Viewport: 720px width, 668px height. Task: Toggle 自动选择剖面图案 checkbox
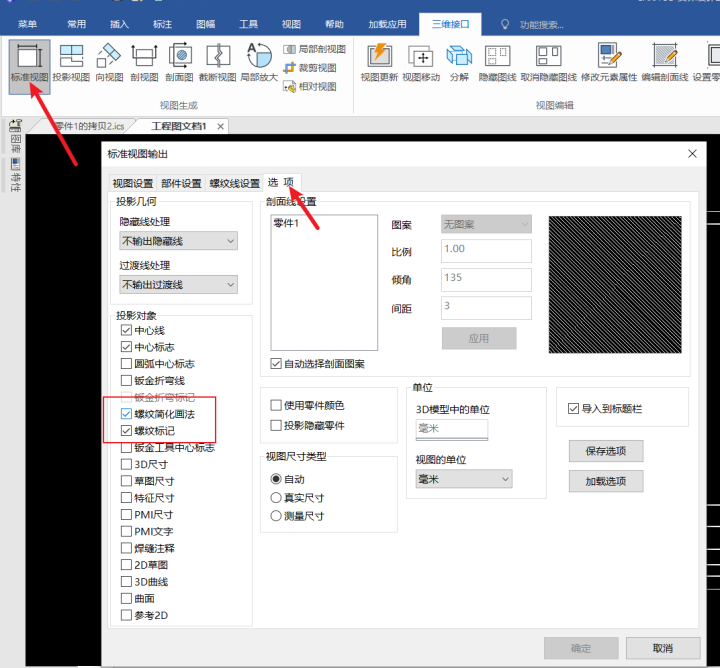tap(276, 364)
